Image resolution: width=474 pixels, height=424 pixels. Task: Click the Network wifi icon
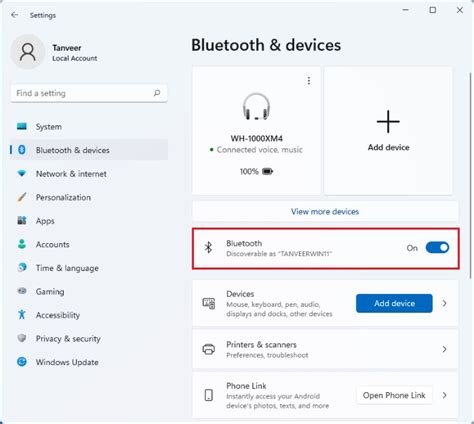point(22,173)
